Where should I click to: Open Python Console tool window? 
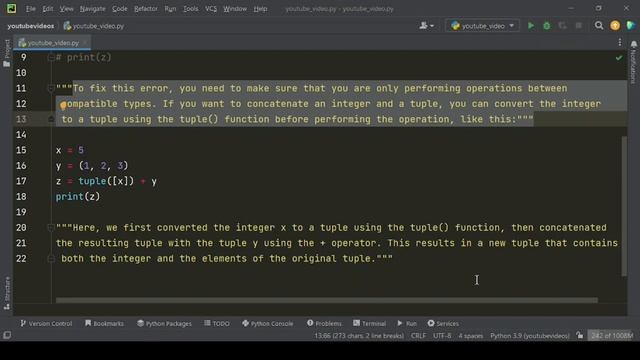(267, 323)
